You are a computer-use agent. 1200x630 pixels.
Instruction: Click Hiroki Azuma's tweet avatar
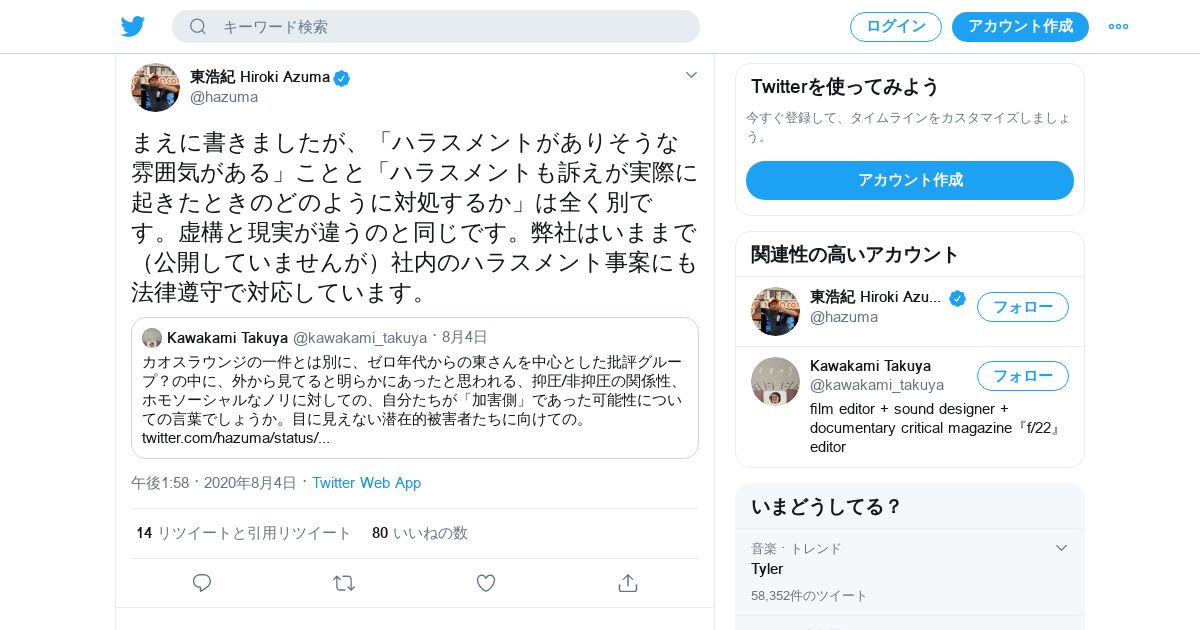(155, 87)
